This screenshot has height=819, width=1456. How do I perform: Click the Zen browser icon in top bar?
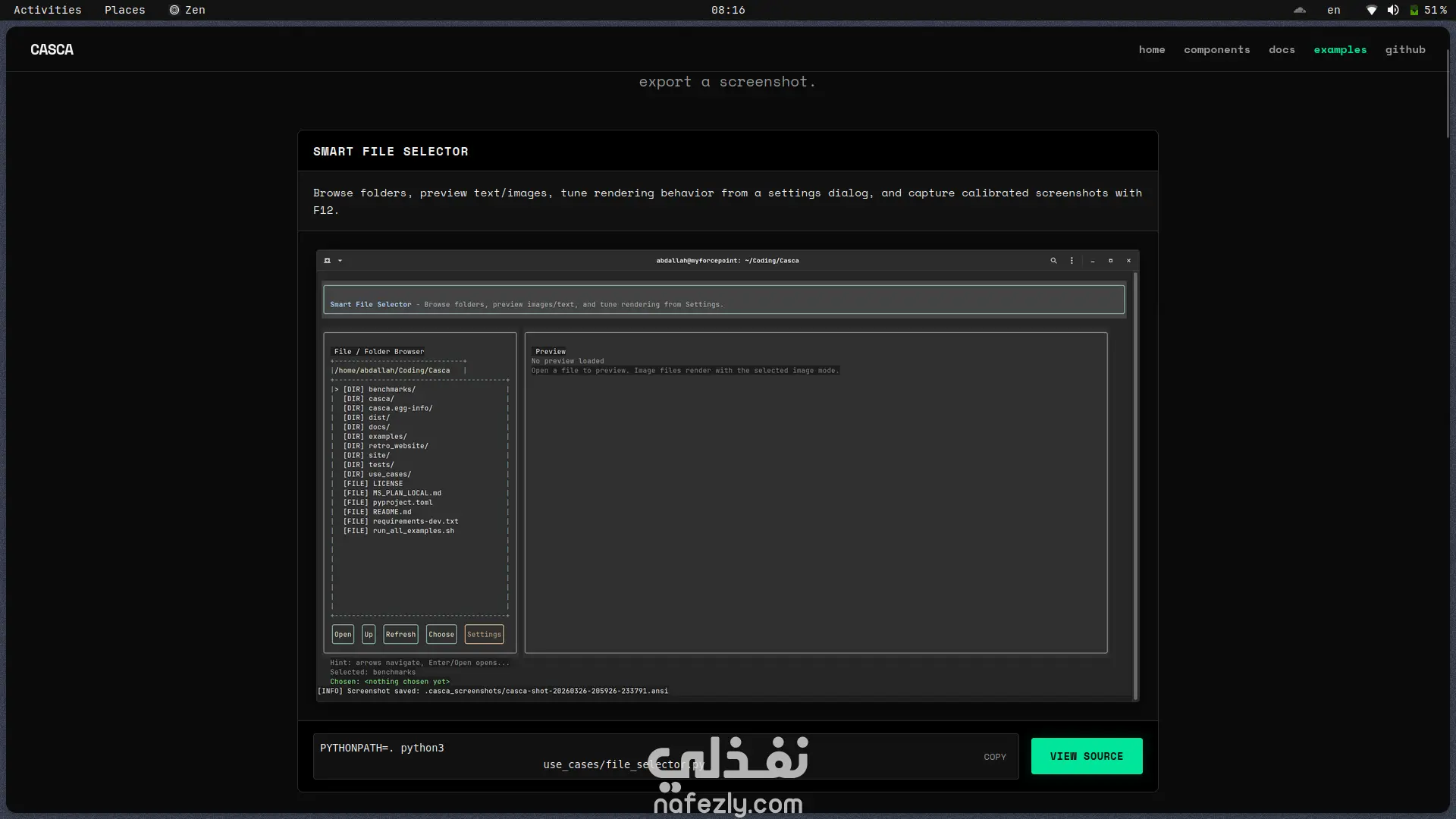[x=174, y=10]
